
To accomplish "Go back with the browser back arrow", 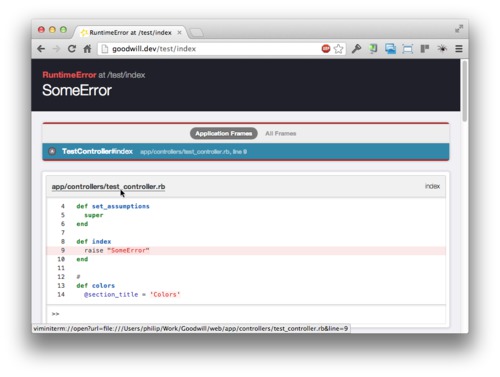I will pyautogui.click(x=41, y=49).
